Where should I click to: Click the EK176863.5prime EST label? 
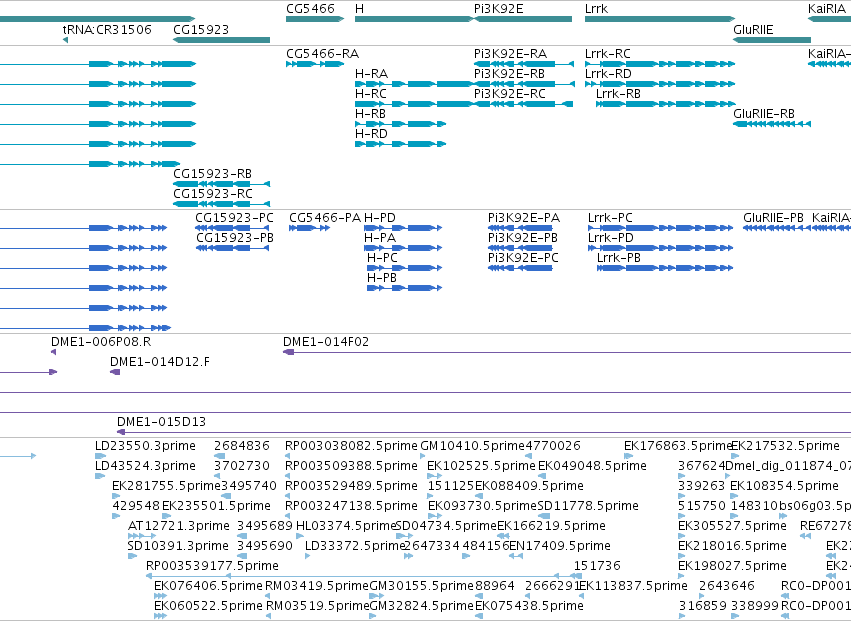coord(678,446)
